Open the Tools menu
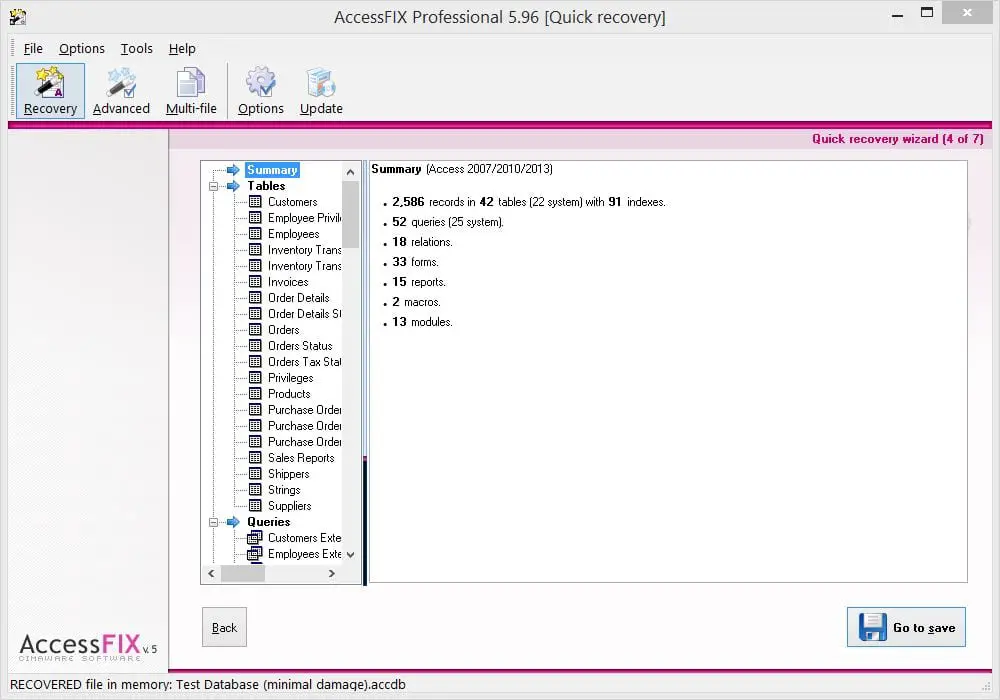 click(x=136, y=48)
